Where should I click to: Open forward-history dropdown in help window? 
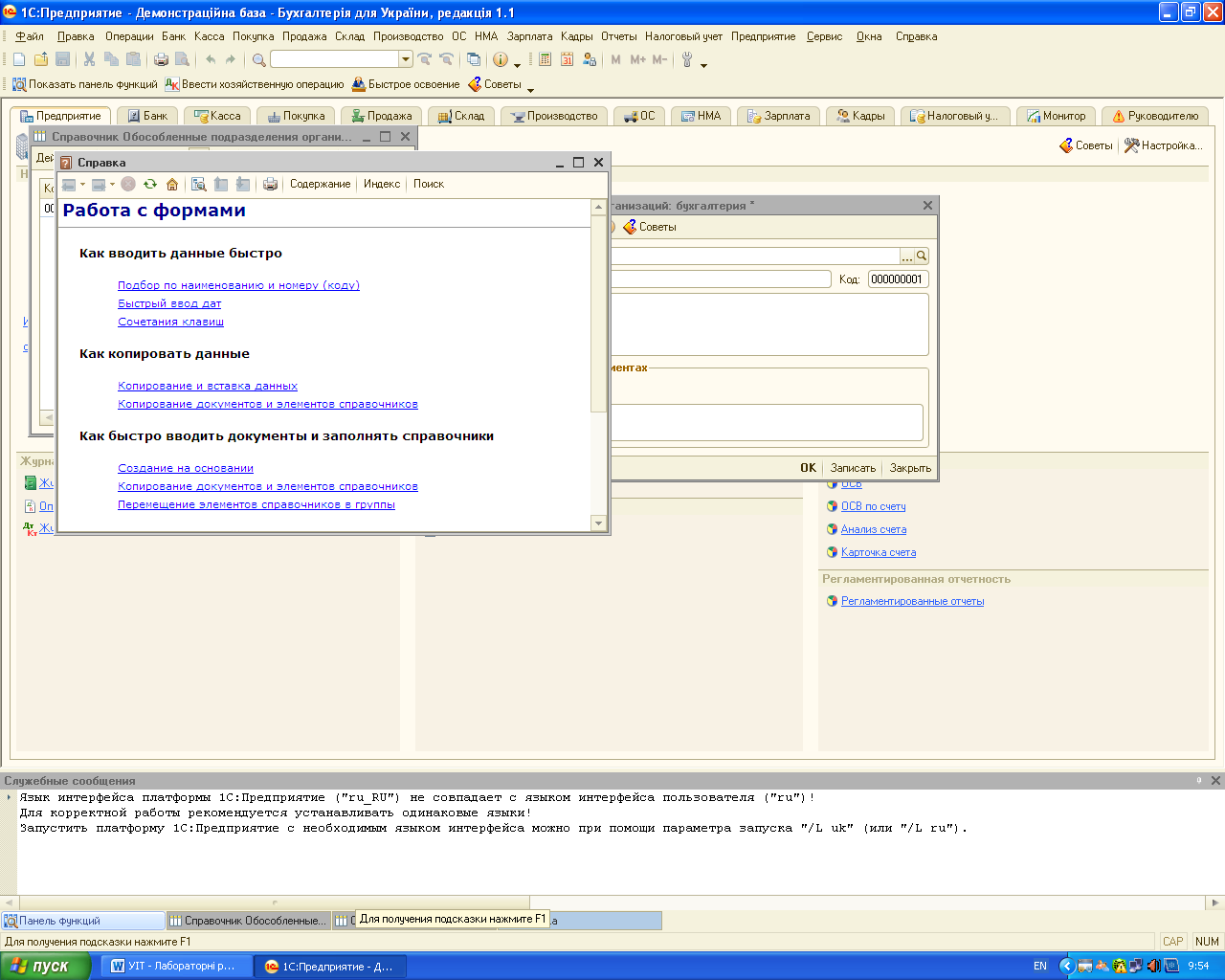click(112, 184)
